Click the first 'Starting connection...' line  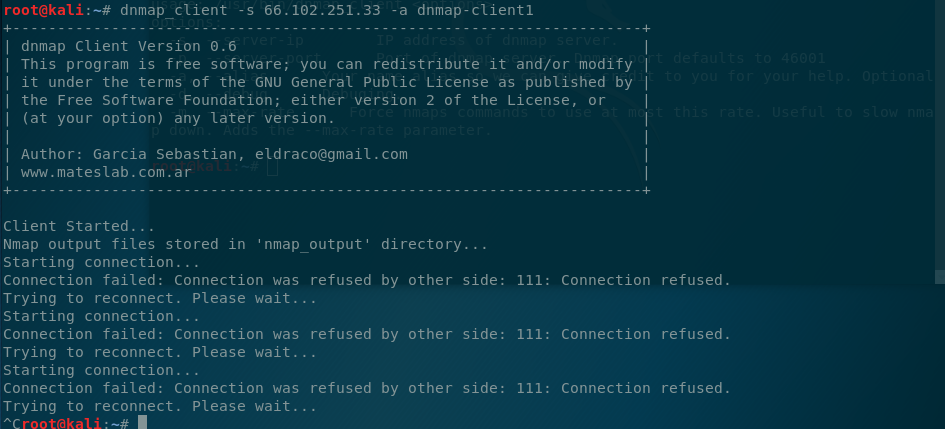[101, 263]
